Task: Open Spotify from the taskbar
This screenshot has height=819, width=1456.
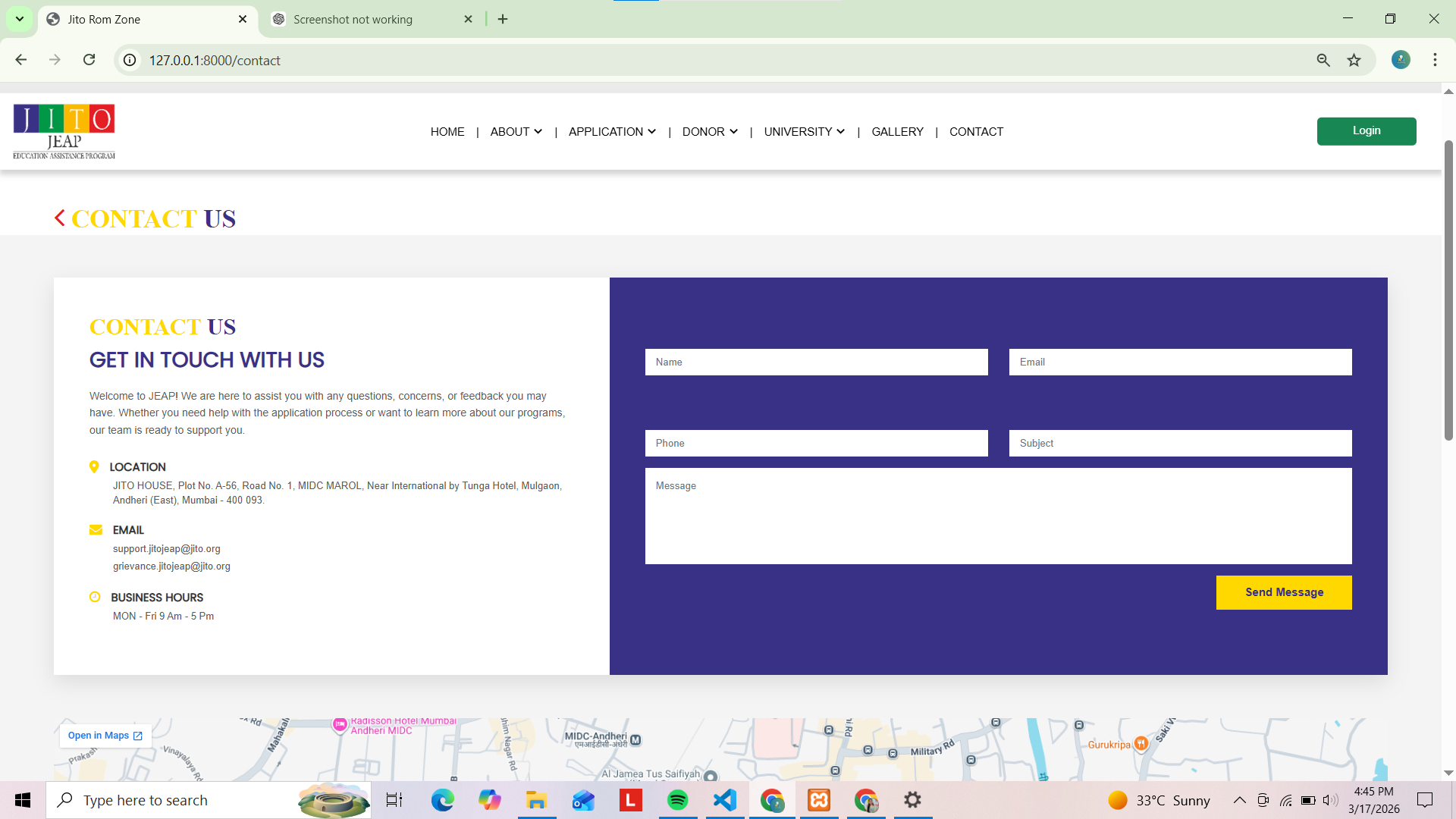Action: tap(677, 800)
